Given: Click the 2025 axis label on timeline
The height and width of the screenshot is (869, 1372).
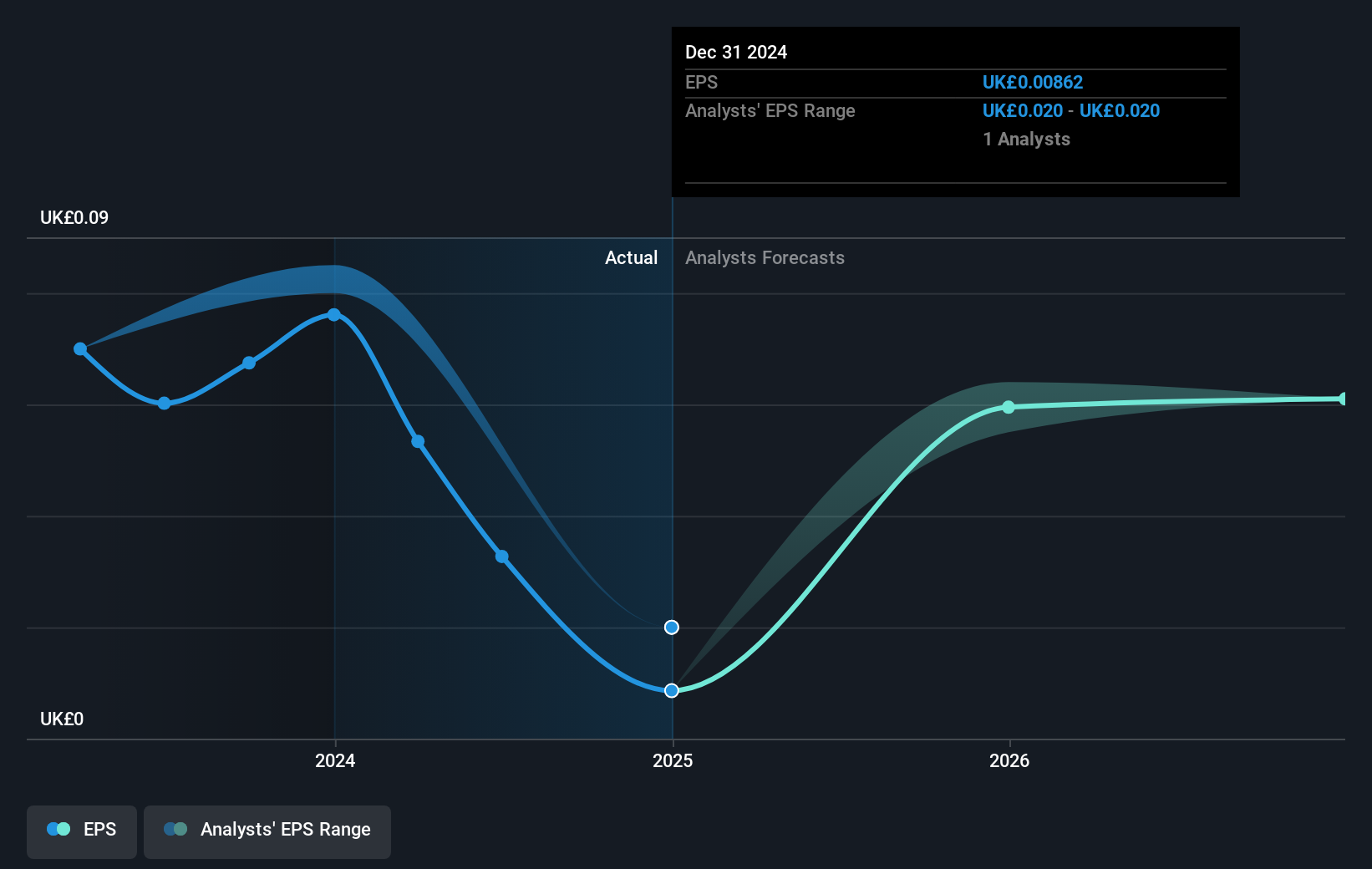Looking at the screenshot, I should click(673, 761).
